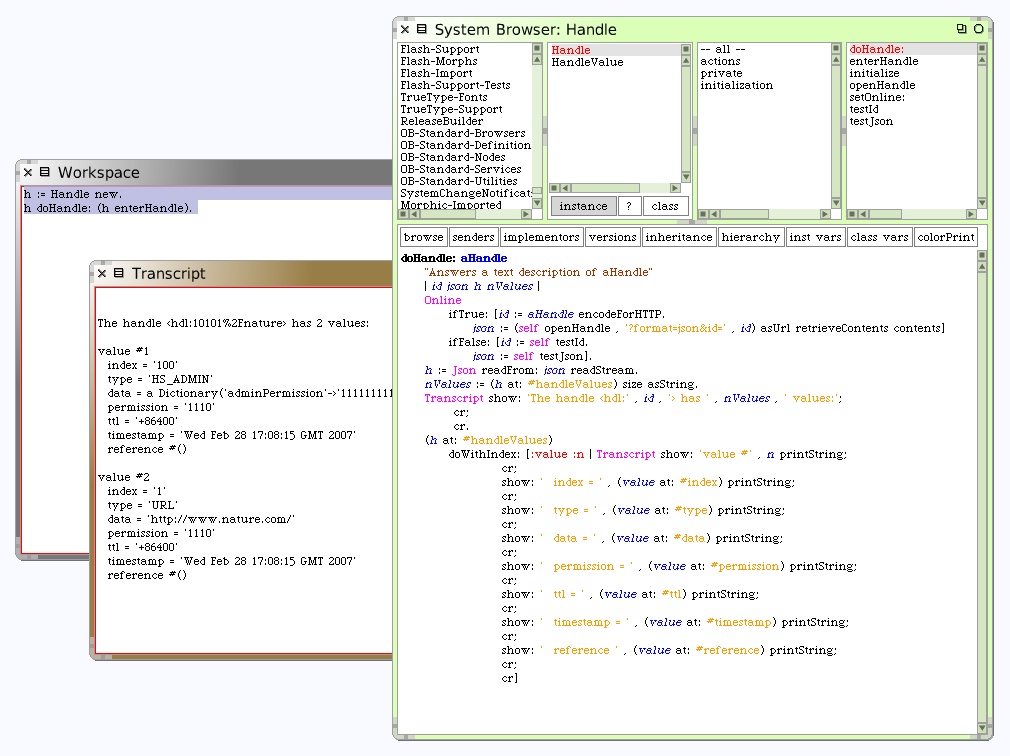Click the senders button

[x=473, y=238]
